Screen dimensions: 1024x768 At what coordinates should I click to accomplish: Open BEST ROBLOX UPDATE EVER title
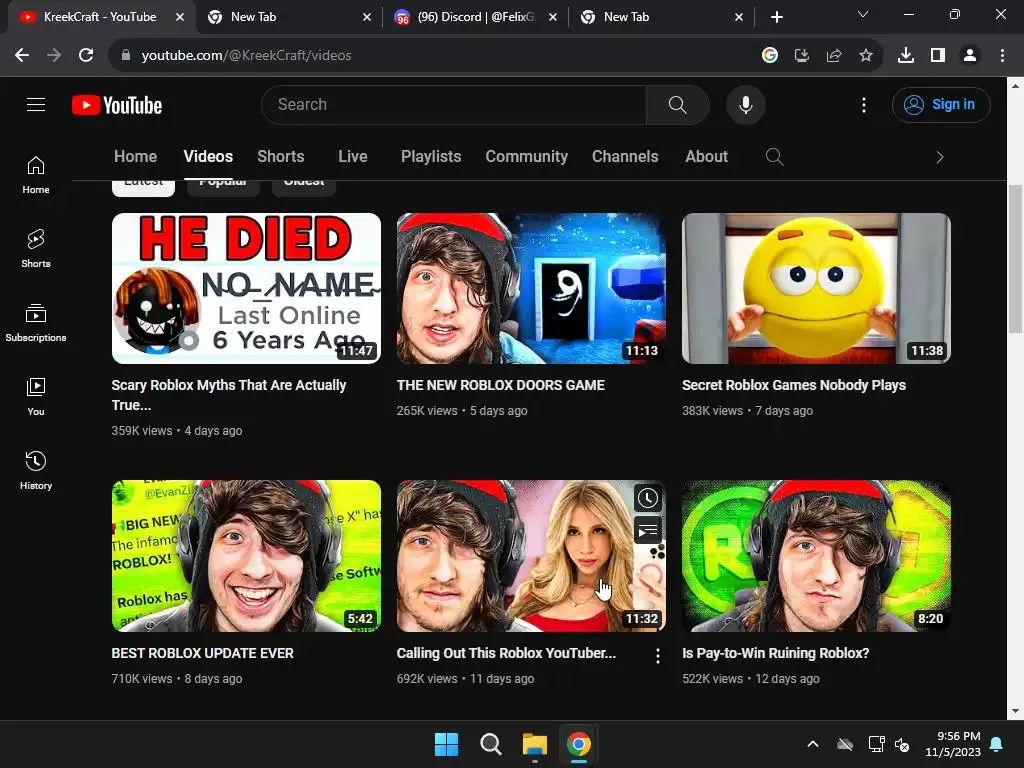(202, 653)
